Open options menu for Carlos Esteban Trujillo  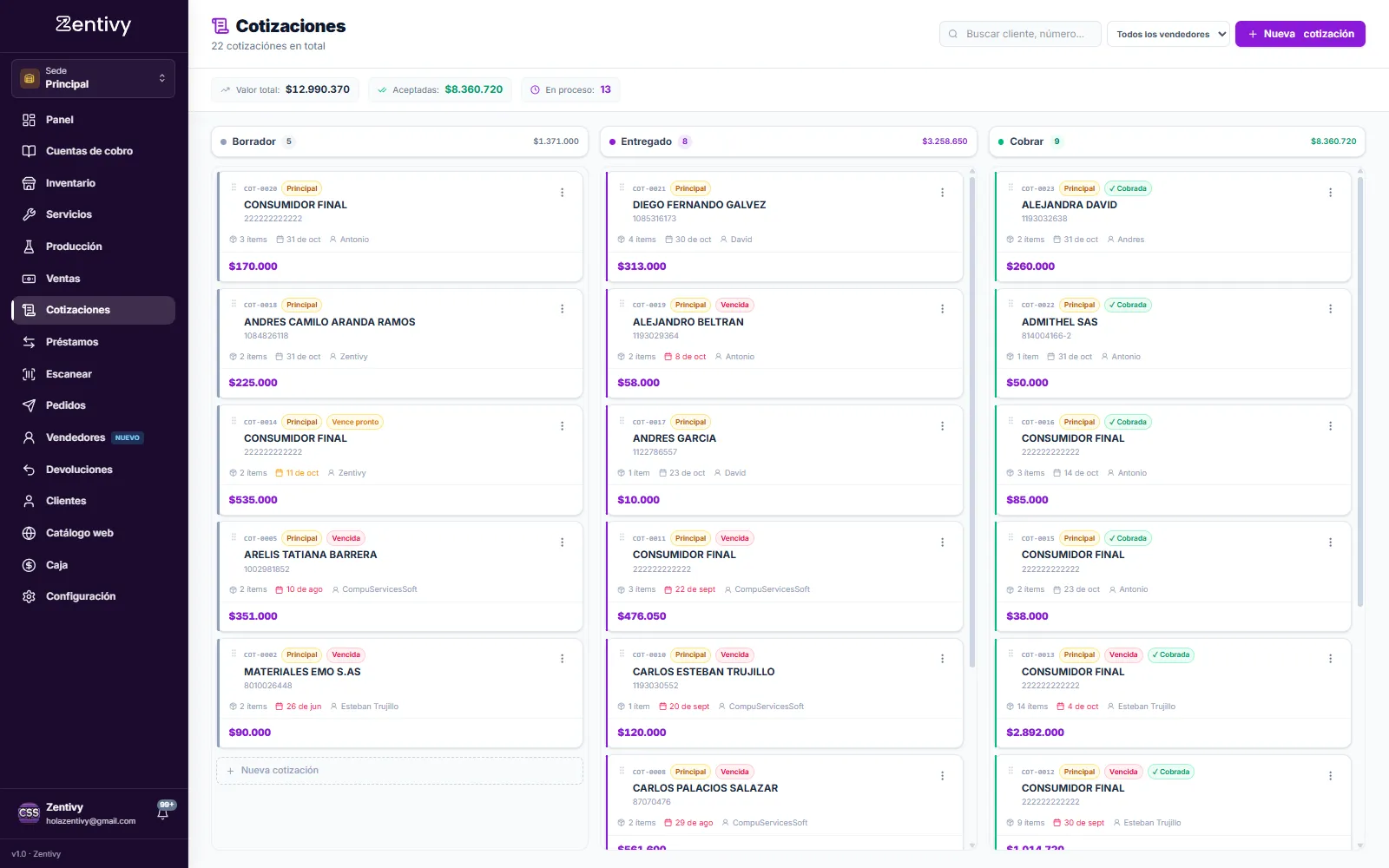tap(943, 659)
